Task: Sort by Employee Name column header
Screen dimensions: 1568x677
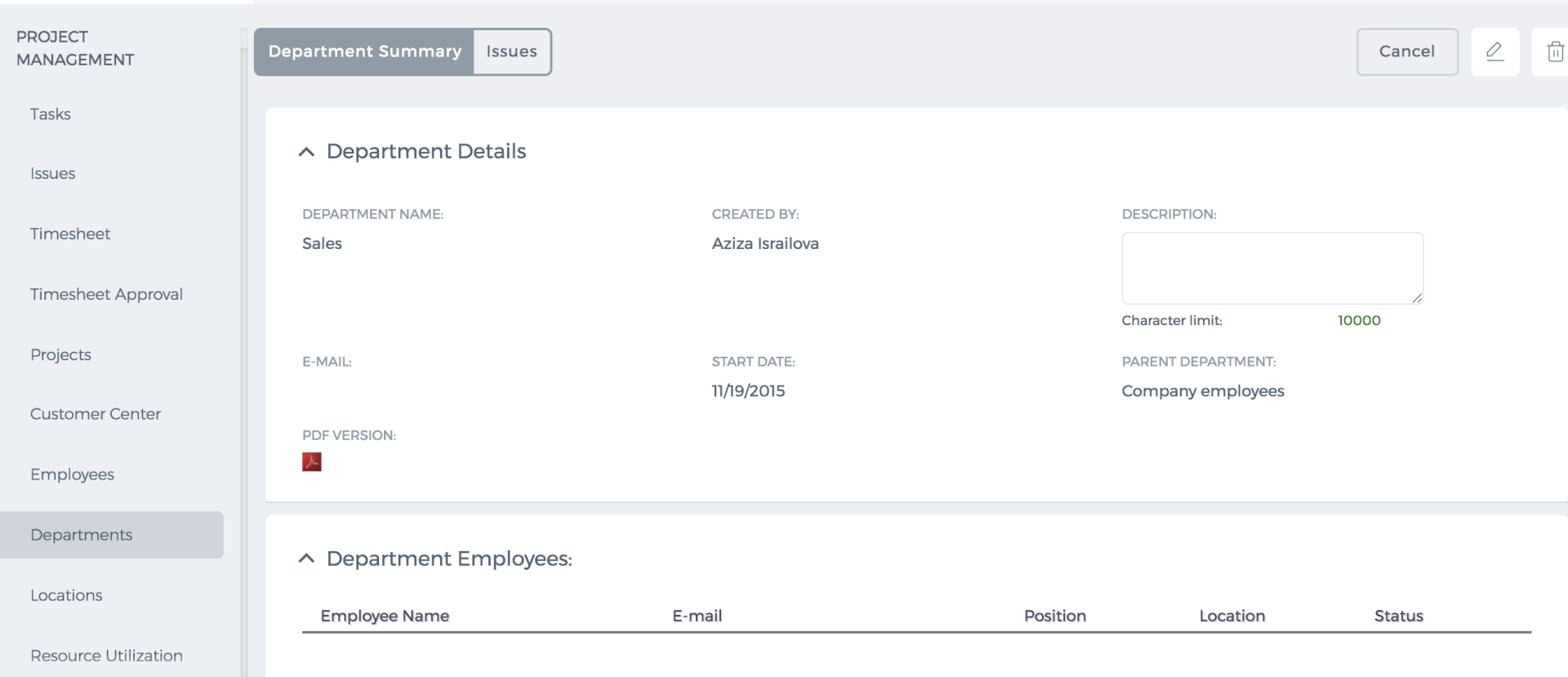Action: click(x=385, y=616)
